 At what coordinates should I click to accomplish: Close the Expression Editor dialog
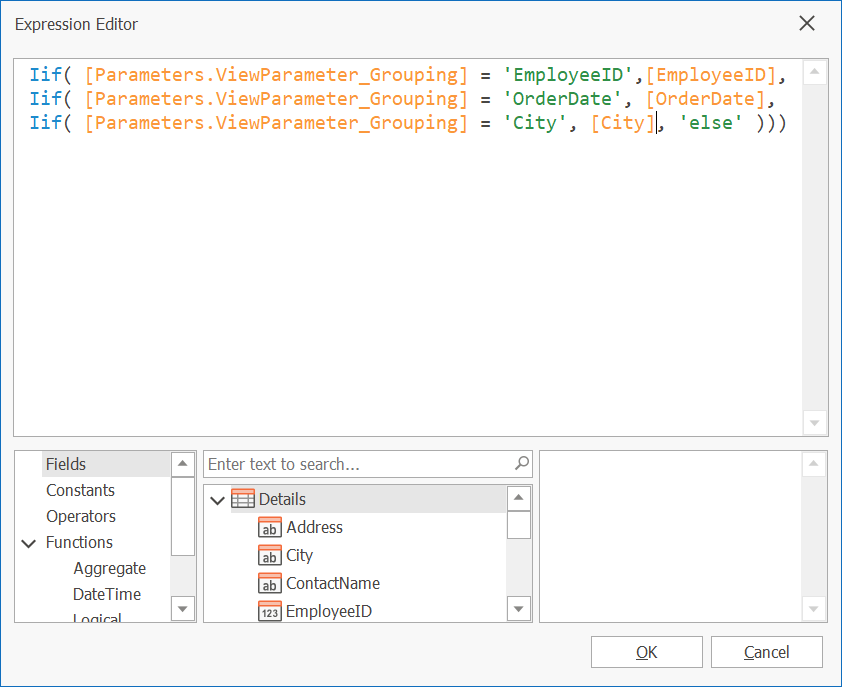pyautogui.click(x=807, y=24)
